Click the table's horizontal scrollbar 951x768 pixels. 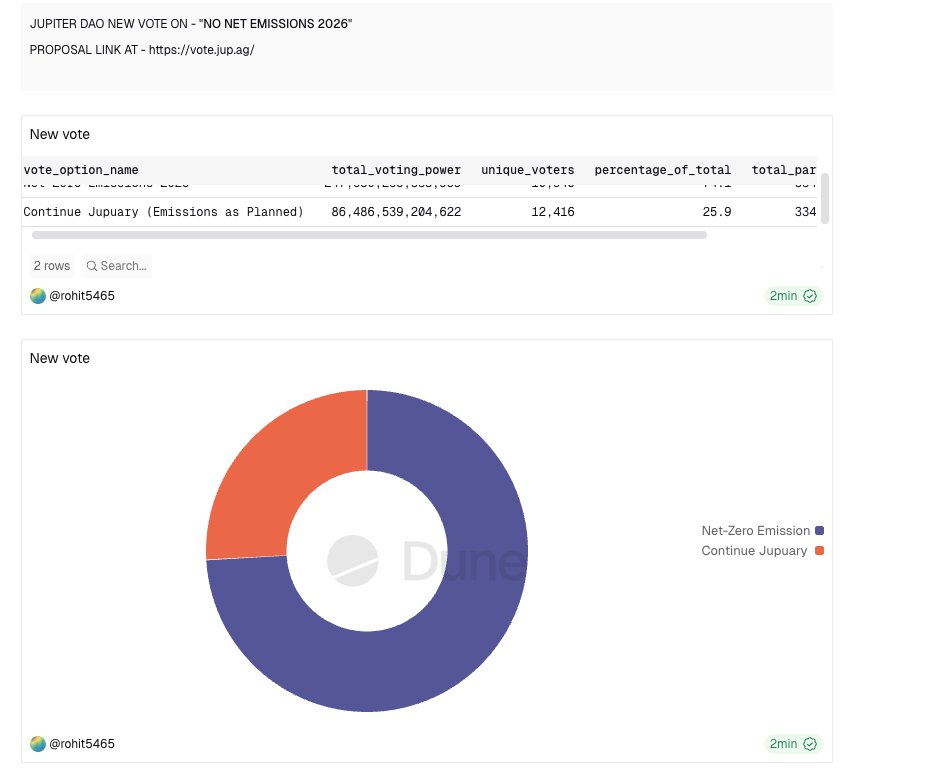[369, 235]
